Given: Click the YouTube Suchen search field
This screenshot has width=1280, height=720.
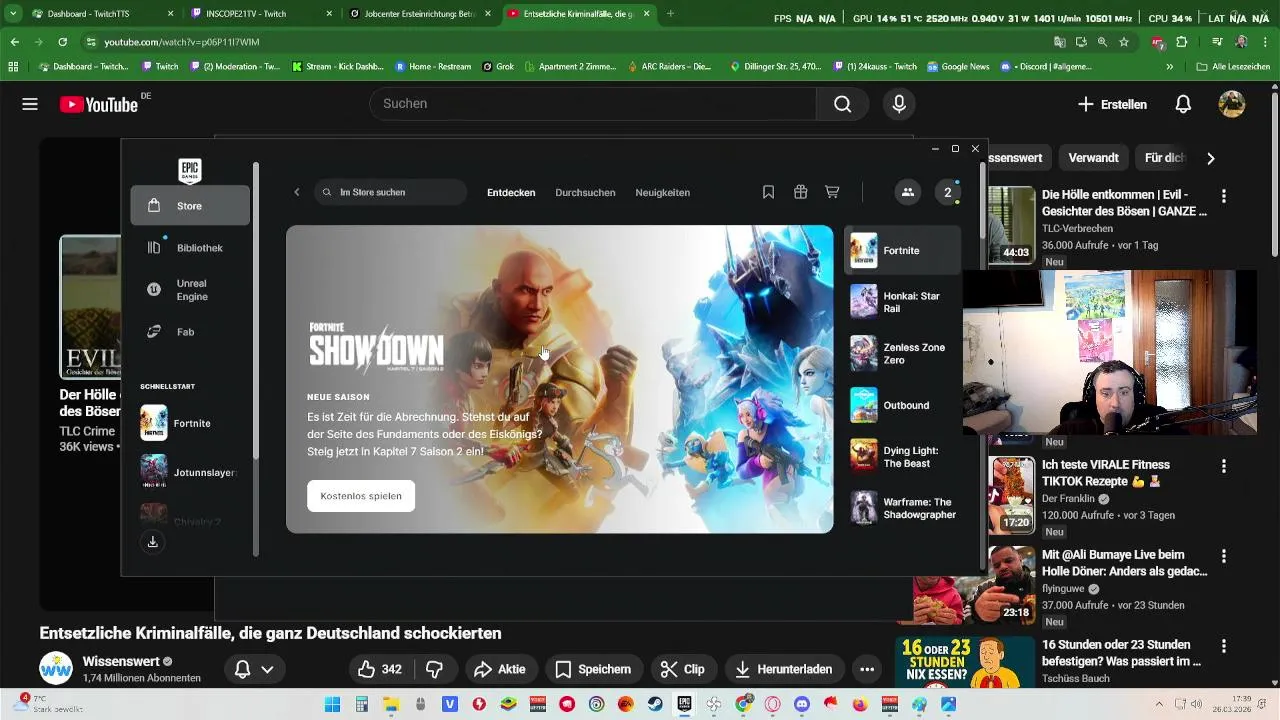Looking at the screenshot, I should click(x=593, y=104).
